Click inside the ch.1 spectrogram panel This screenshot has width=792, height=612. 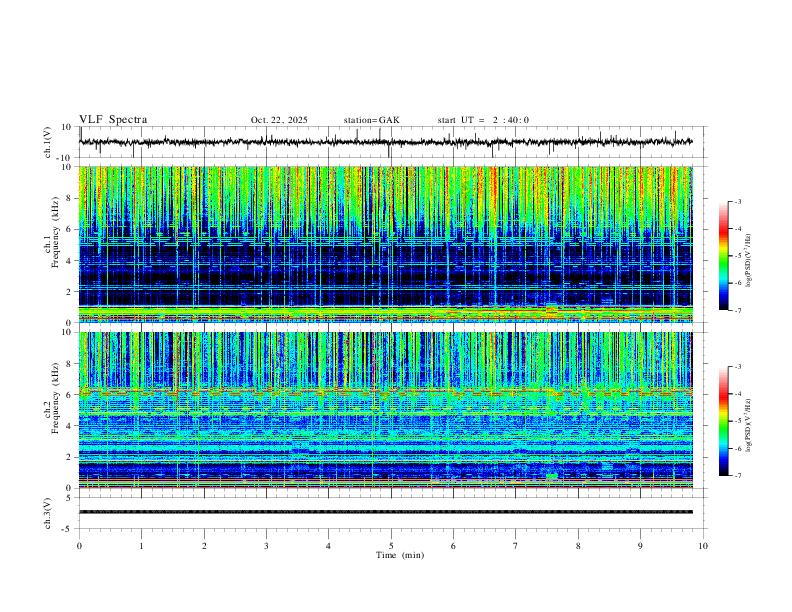click(386, 244)
